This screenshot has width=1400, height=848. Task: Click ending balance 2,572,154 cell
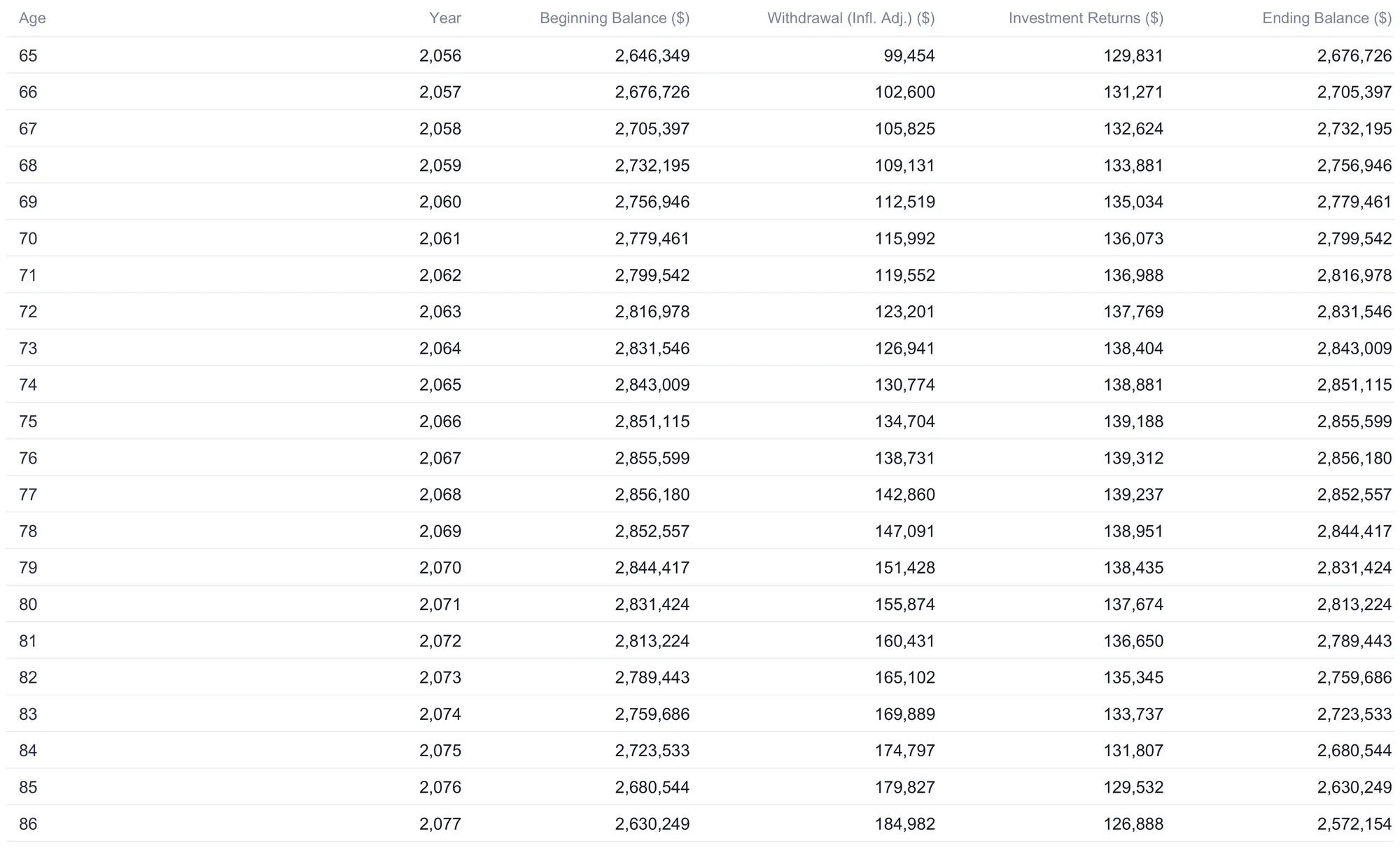[x=1354, y=823]
